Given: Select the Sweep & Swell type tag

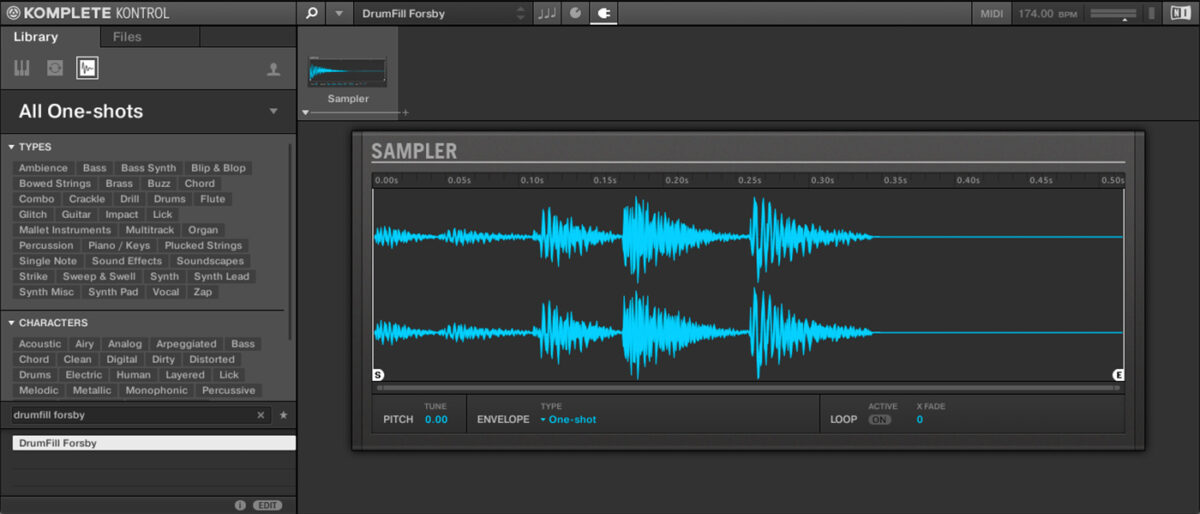Looking at the screenshot, I should [x=99, y=276].
